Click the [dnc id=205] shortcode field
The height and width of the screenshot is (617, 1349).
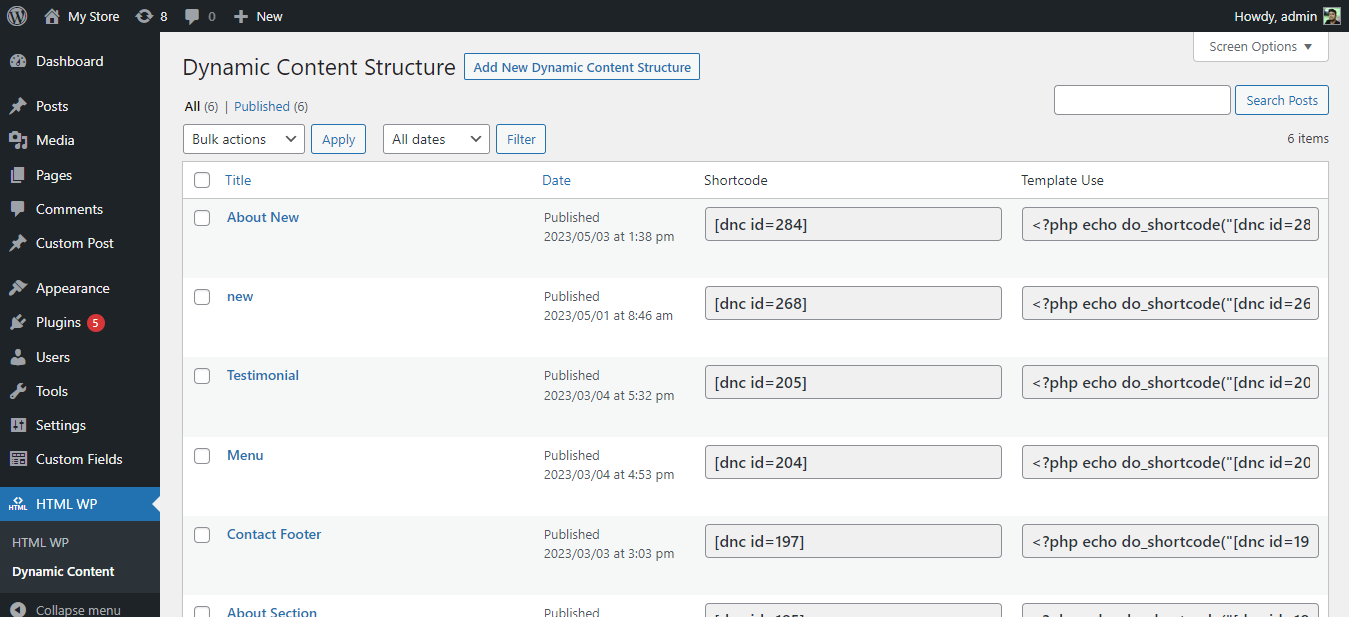[x=853, y=382]
